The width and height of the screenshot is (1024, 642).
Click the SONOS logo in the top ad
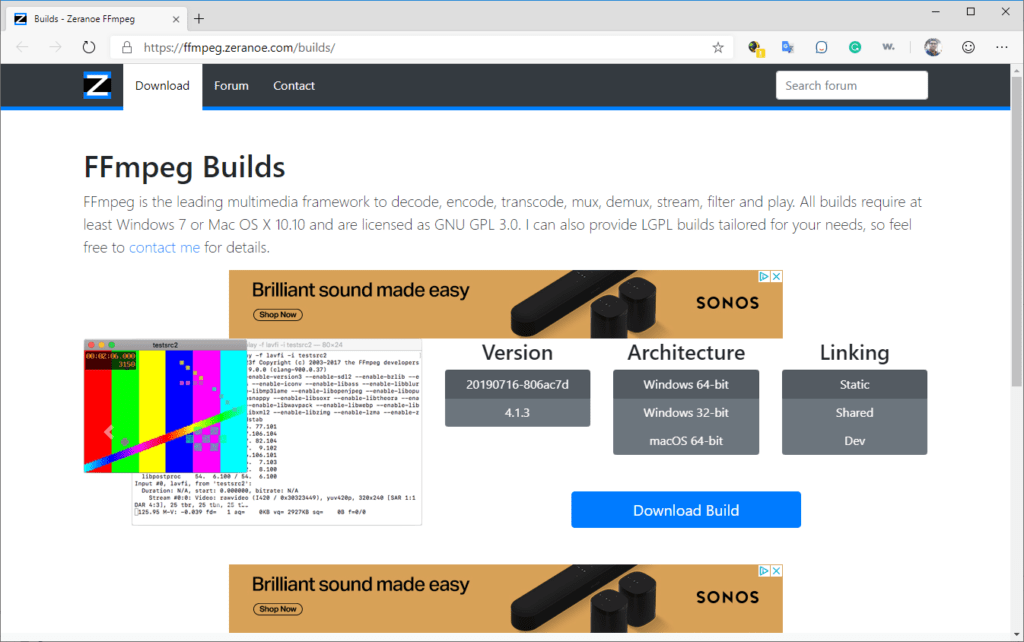tap(728, 303)
